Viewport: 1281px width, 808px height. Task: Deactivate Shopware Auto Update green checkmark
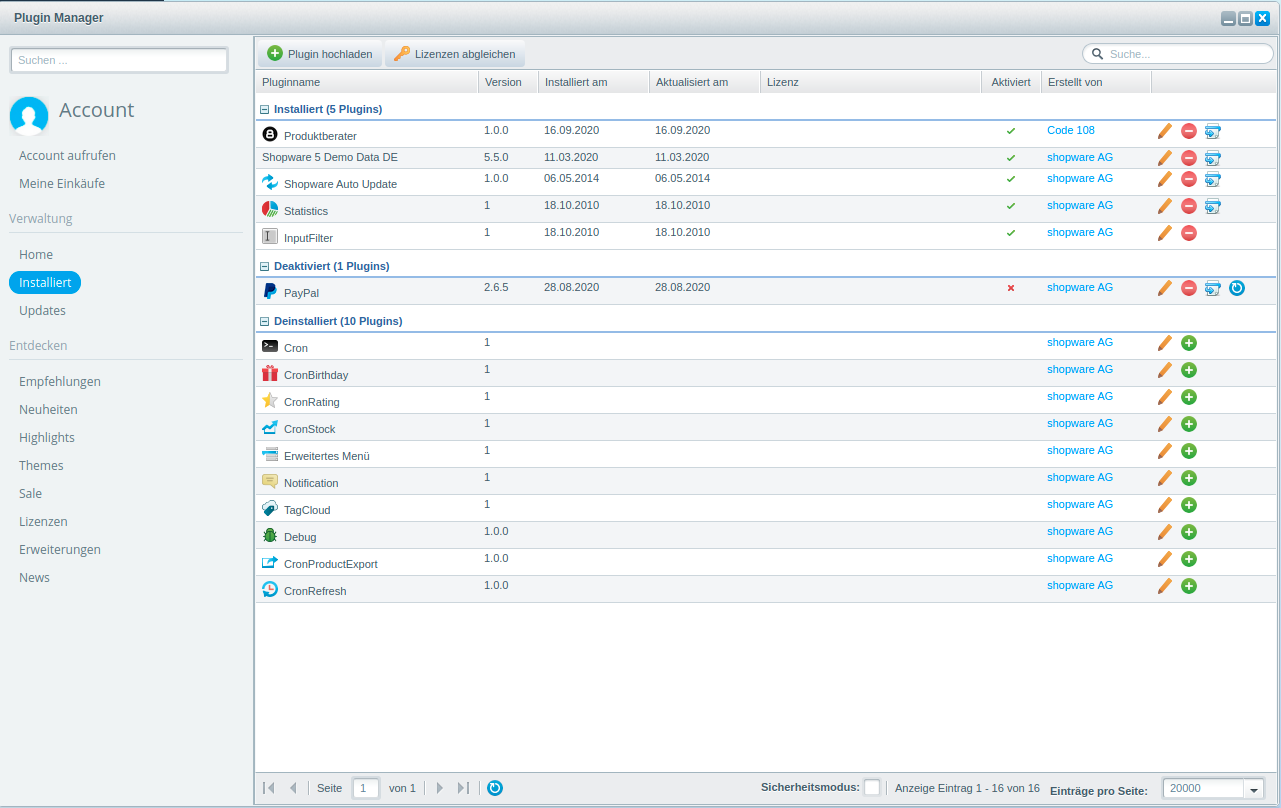1011,179
